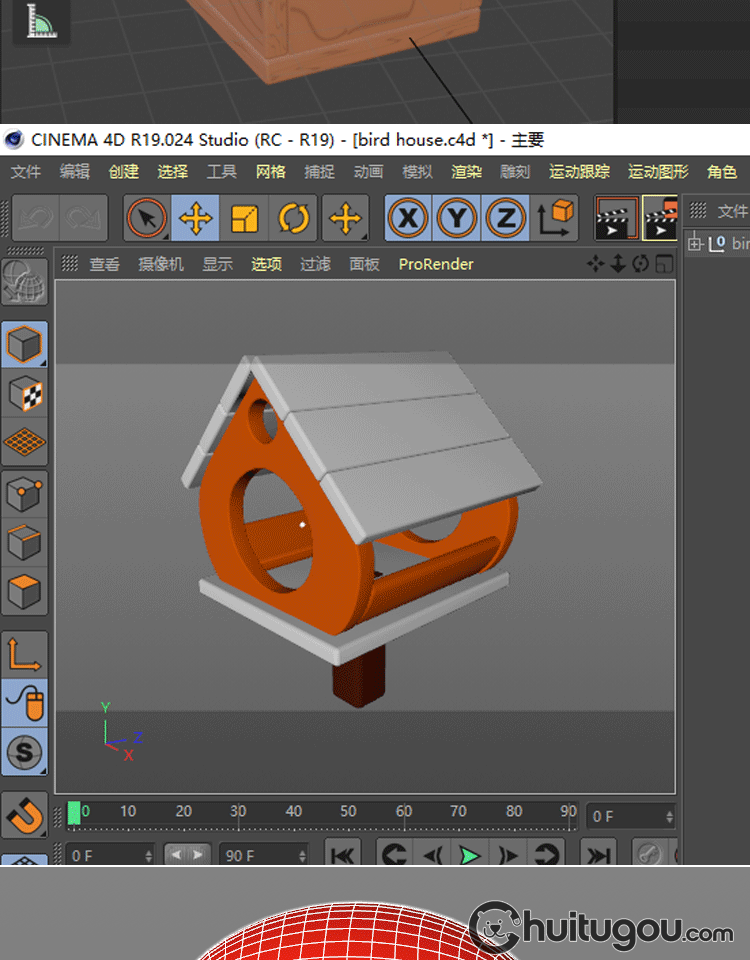Open viewport ProRender menu

(436, 264)
